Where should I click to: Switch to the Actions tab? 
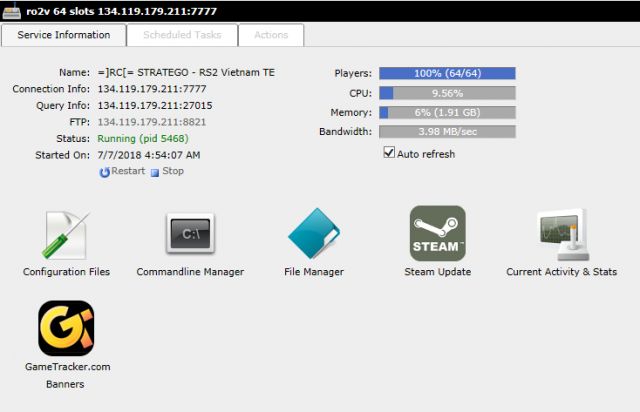(x=271, y=35)
